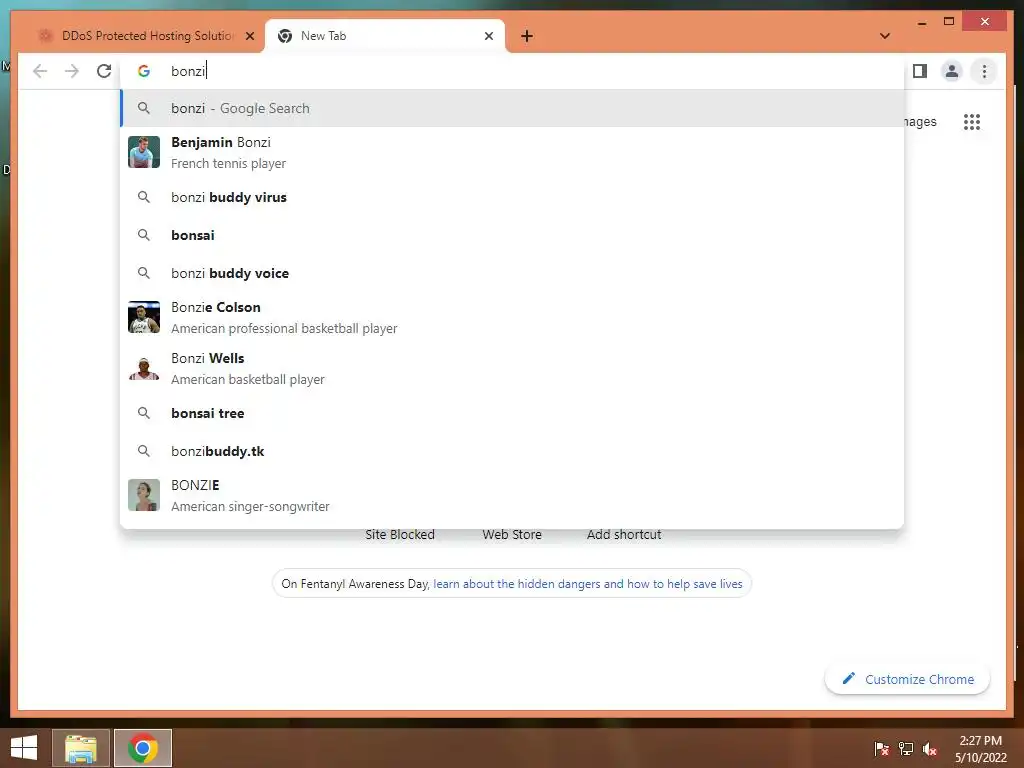Select the New Tab tab
Image resolution: width=1024 pixels, height=768 pixels.
(x=385, y=36)
